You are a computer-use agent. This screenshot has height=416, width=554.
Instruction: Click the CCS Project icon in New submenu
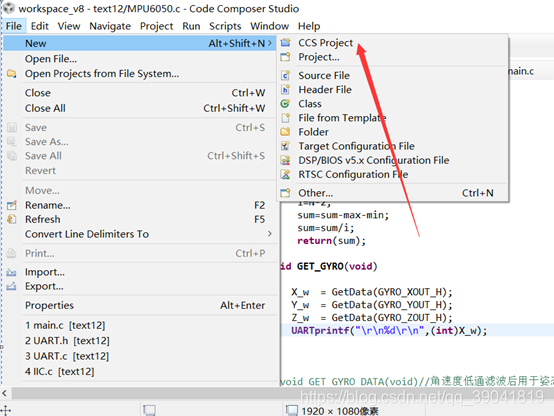coord(285,43)
